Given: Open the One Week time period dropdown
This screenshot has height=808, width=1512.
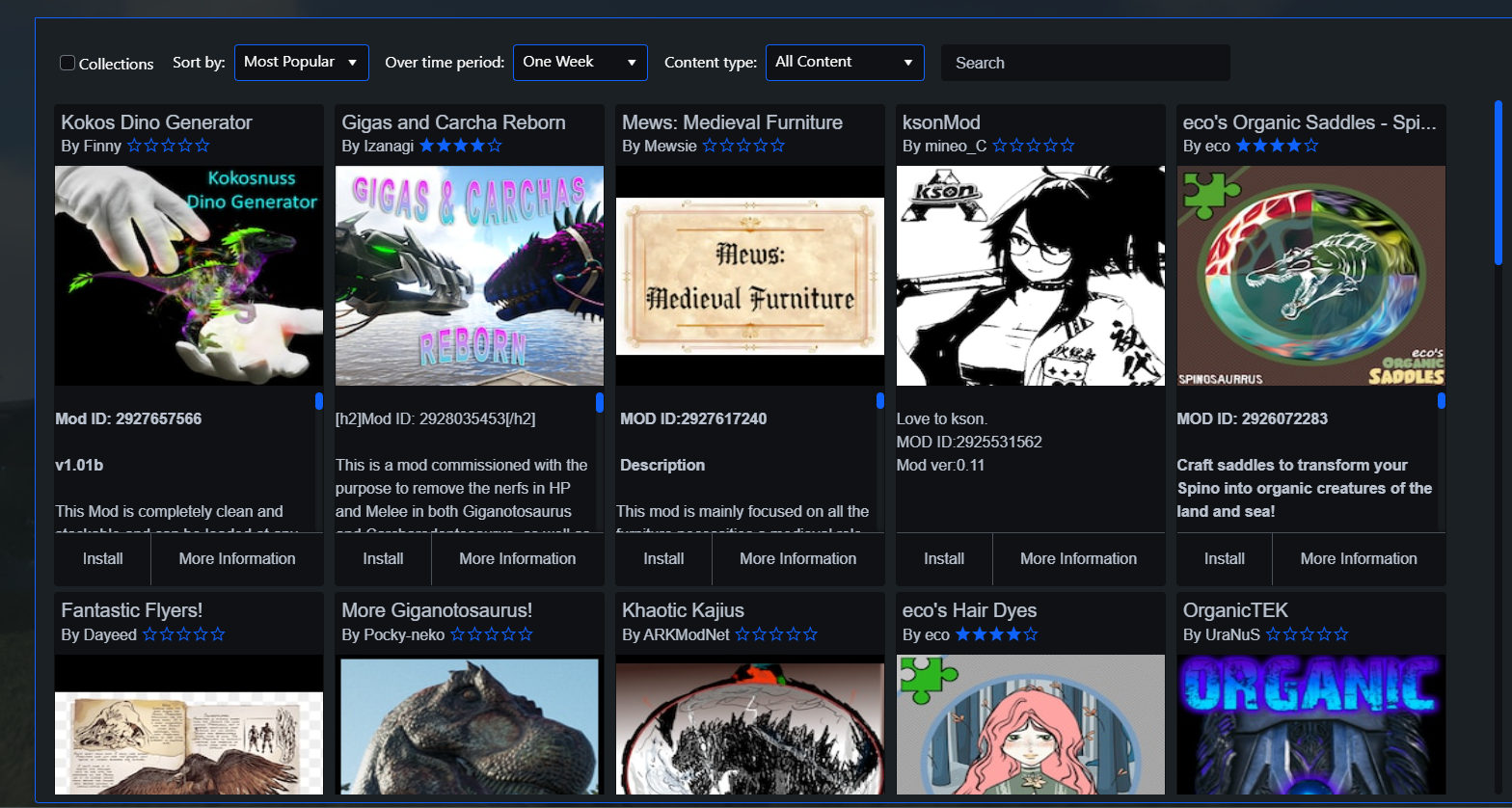Looking at the screenshot, I should tap(580, 62).
